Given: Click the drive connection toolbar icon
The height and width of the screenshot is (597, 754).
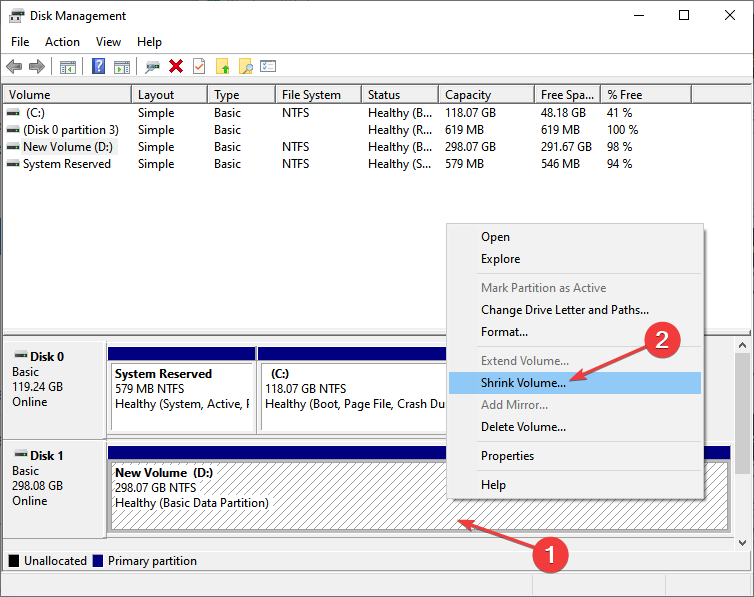Looking at the screenshot, I should click(x=152, y=67).
